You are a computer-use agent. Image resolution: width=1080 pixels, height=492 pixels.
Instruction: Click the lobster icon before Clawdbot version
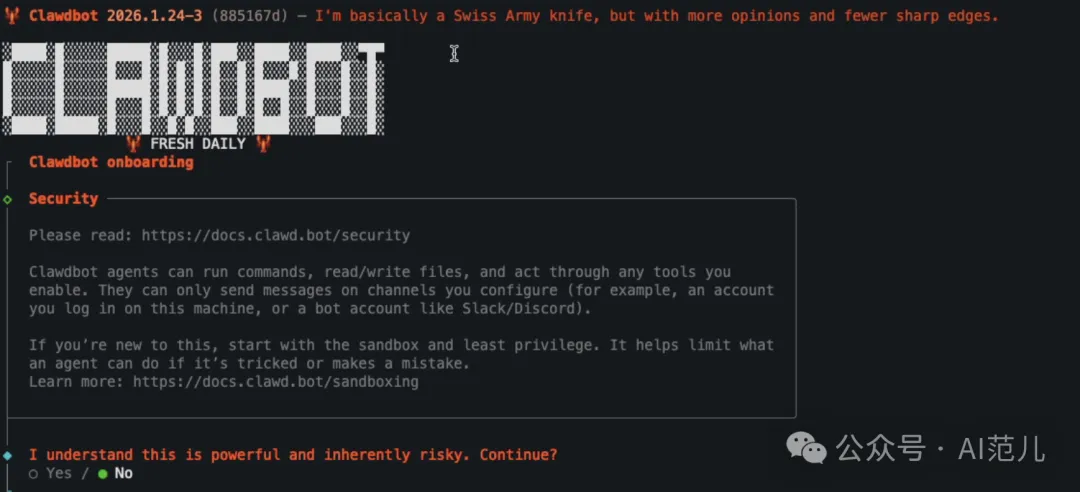(x=12, y=16)
